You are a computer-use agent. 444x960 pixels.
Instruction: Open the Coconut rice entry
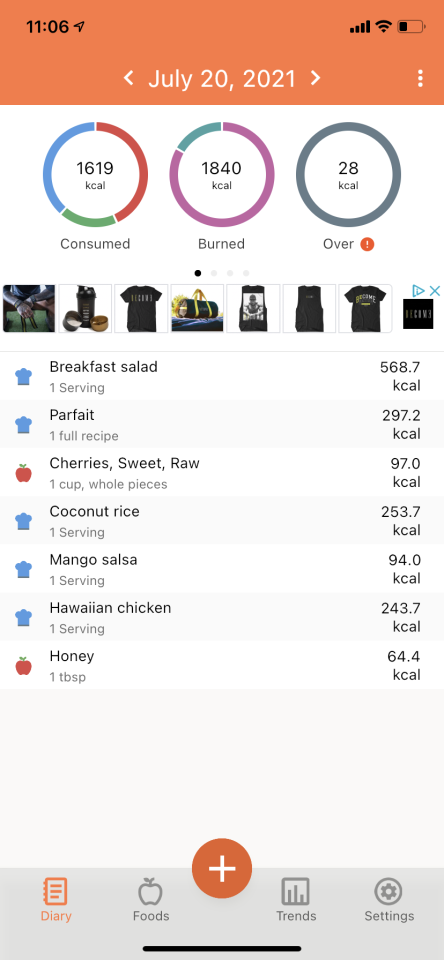click(222, 520)
